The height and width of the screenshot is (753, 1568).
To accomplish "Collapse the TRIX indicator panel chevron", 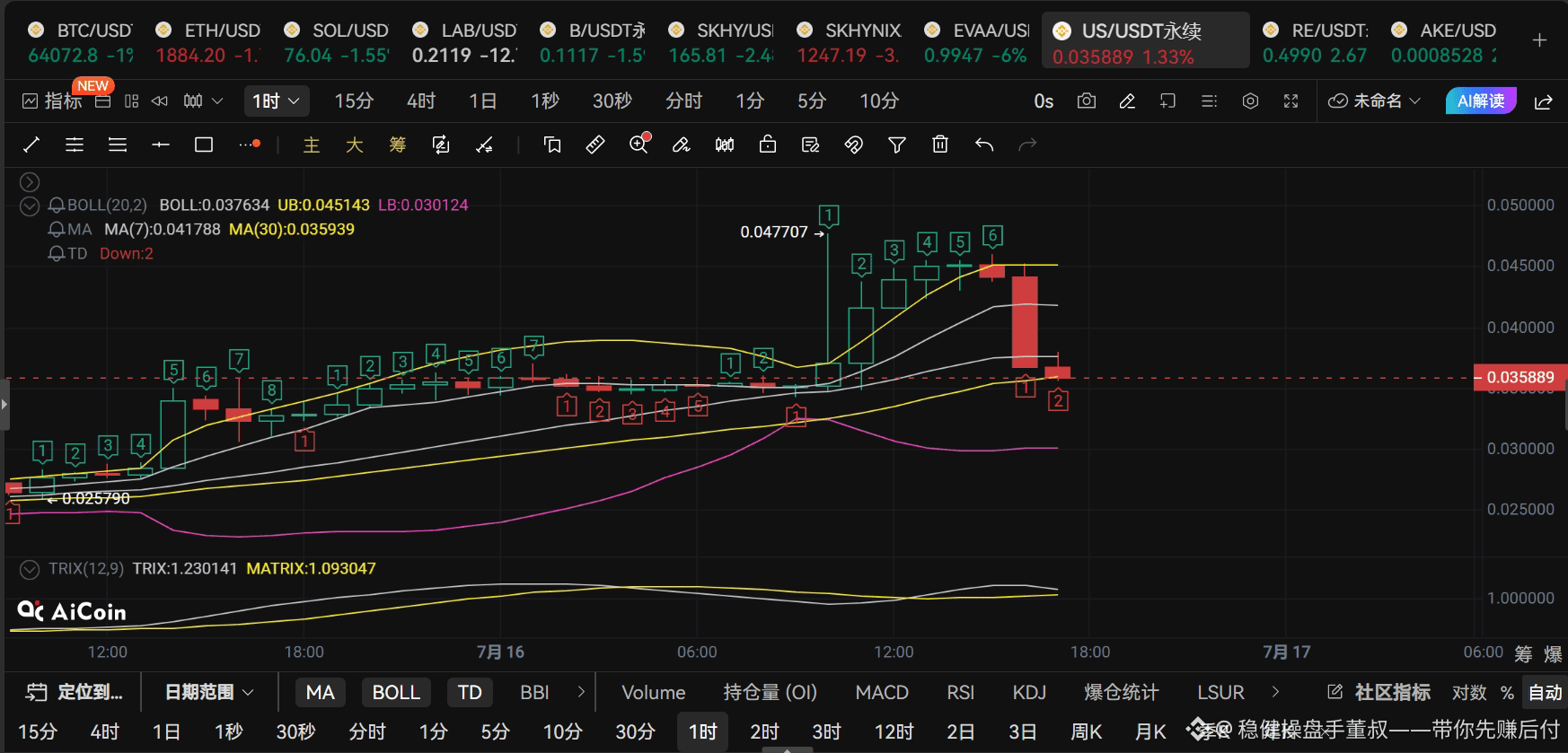I will tap(30, 569).
